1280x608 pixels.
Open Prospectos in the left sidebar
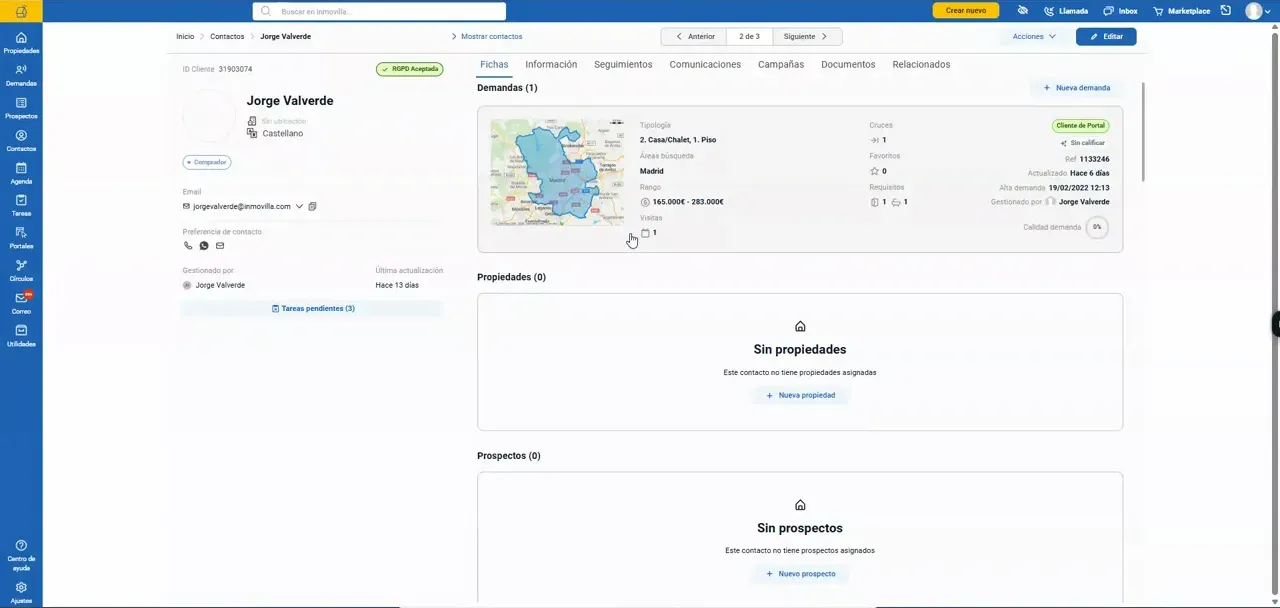click(21, 108)
